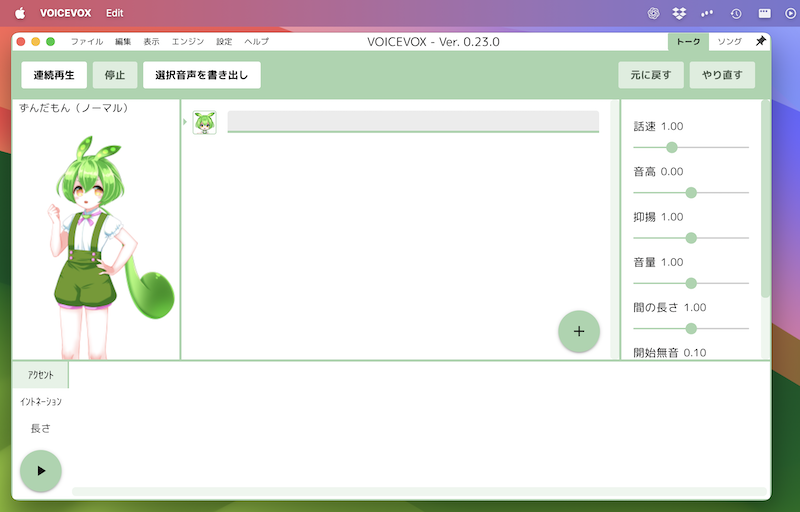Open the エンジン menu
Viewport: 800px width, 512px height.
click(188, 42)
